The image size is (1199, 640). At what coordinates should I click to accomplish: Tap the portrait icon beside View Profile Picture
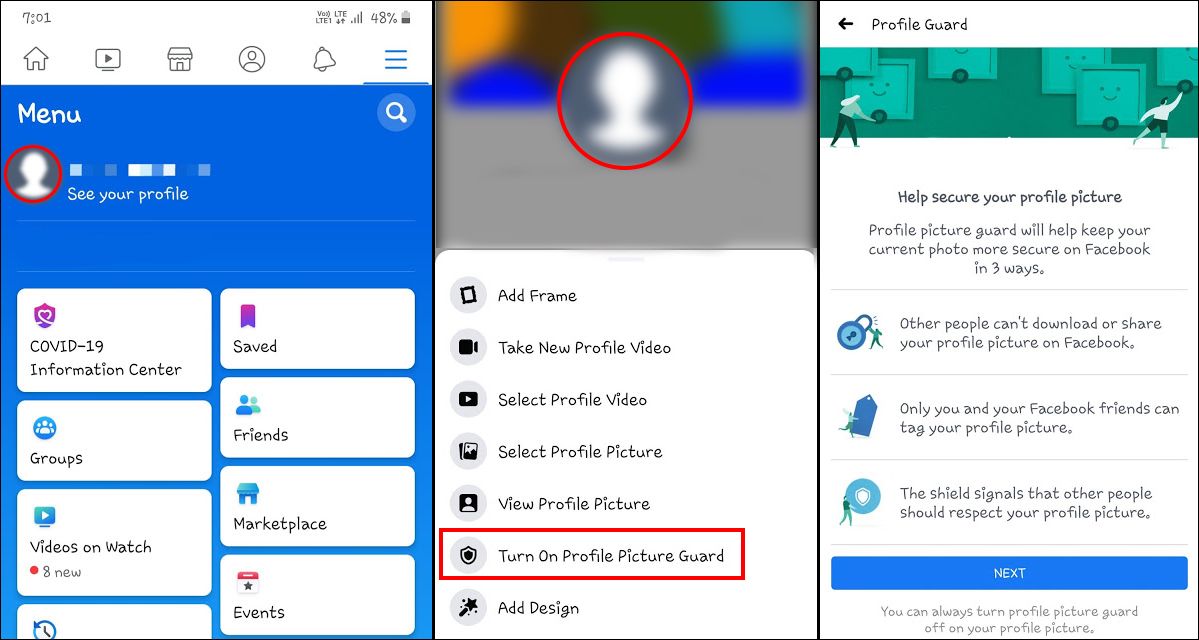[469, 503]
